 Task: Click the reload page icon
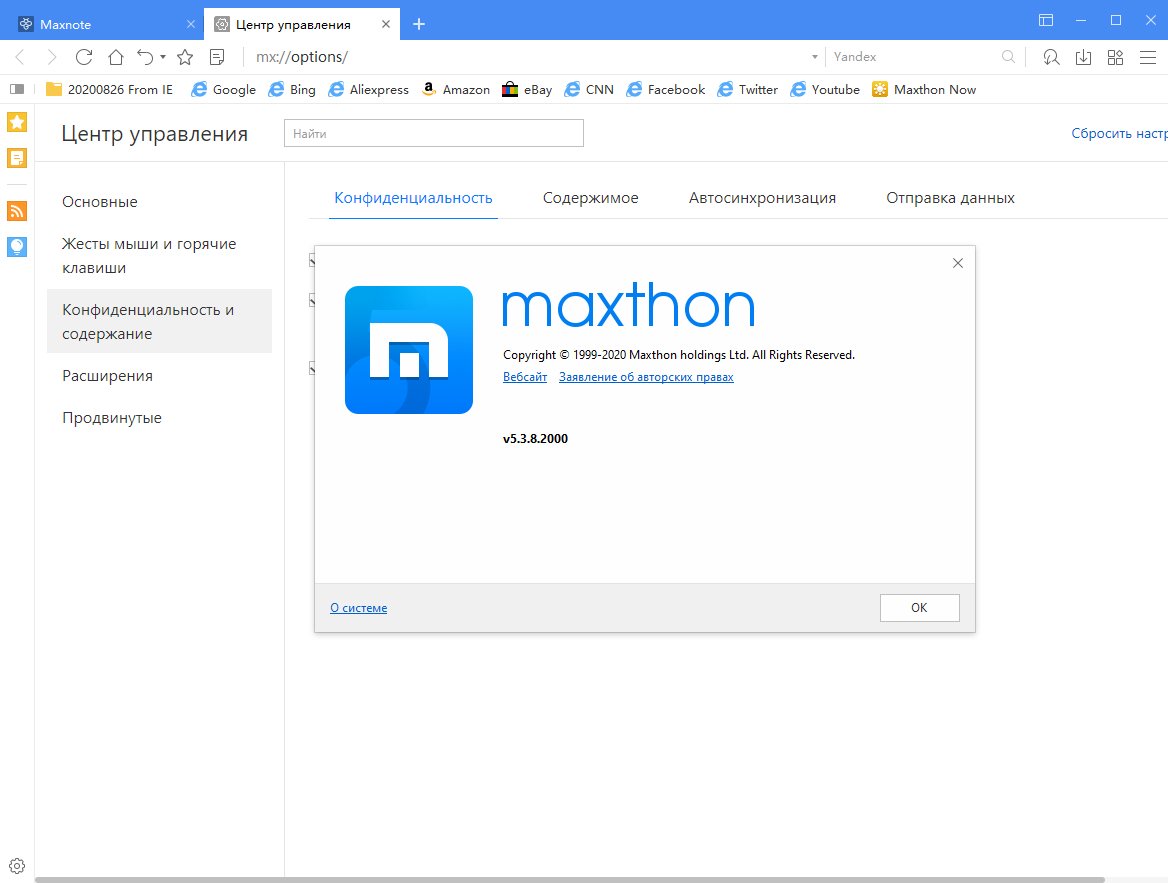coord(84,57)
